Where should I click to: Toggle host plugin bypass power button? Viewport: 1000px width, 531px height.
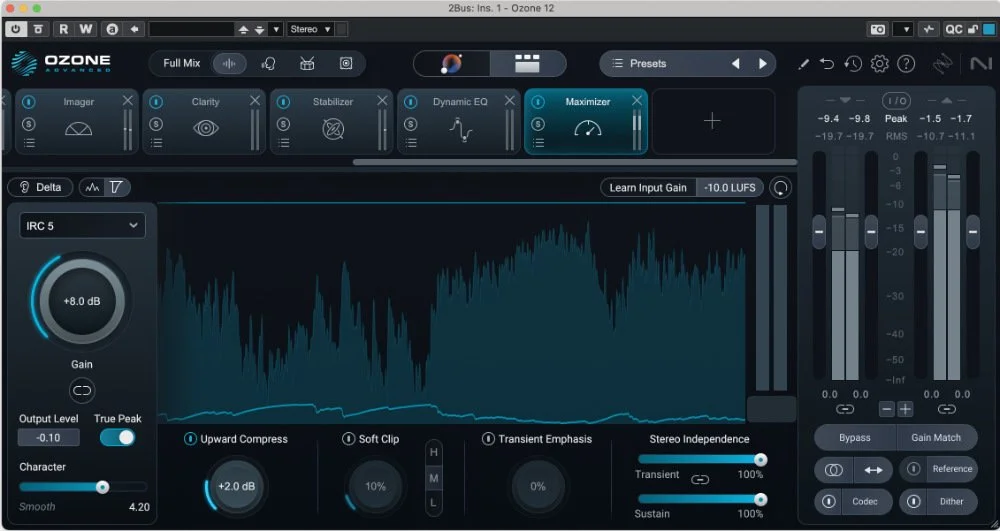[x=15, y=29]
